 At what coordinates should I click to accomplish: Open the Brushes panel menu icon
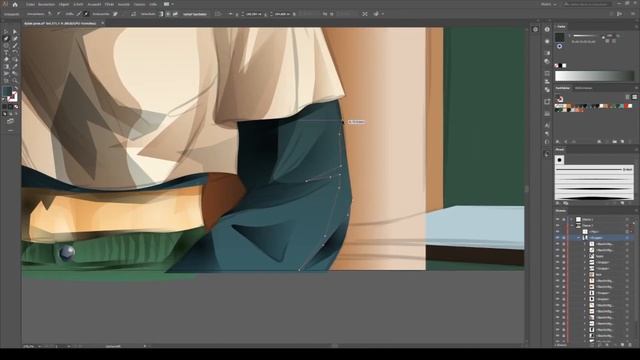[636, 150]
